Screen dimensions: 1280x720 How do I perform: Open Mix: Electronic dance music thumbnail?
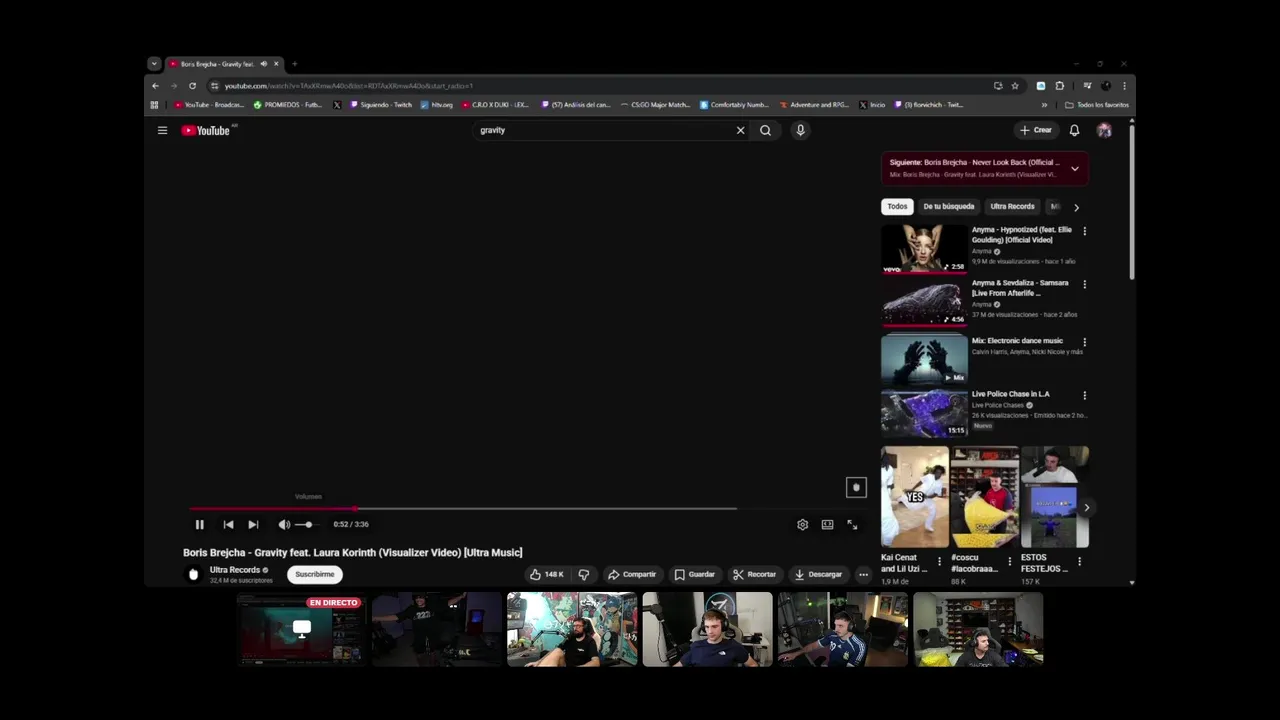(924, 359)
